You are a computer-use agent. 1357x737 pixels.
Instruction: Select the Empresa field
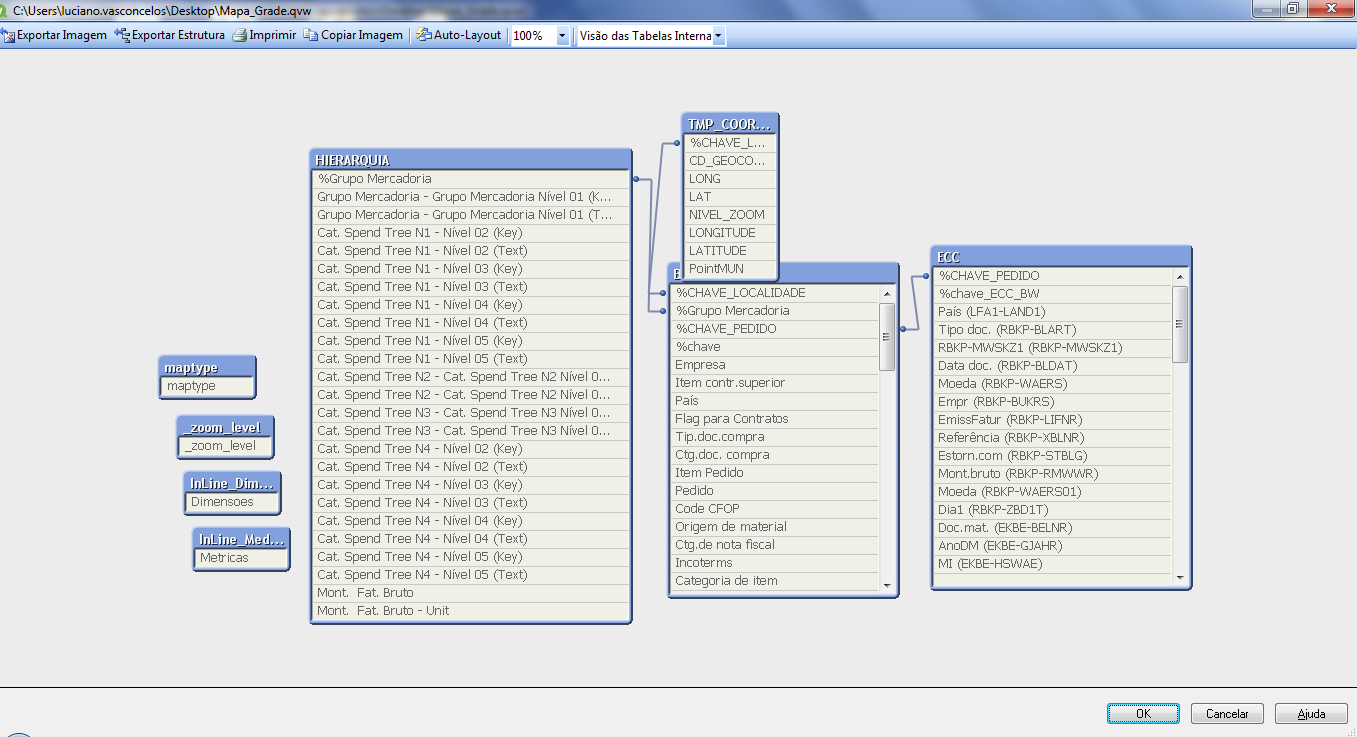(x=775, y=365)
